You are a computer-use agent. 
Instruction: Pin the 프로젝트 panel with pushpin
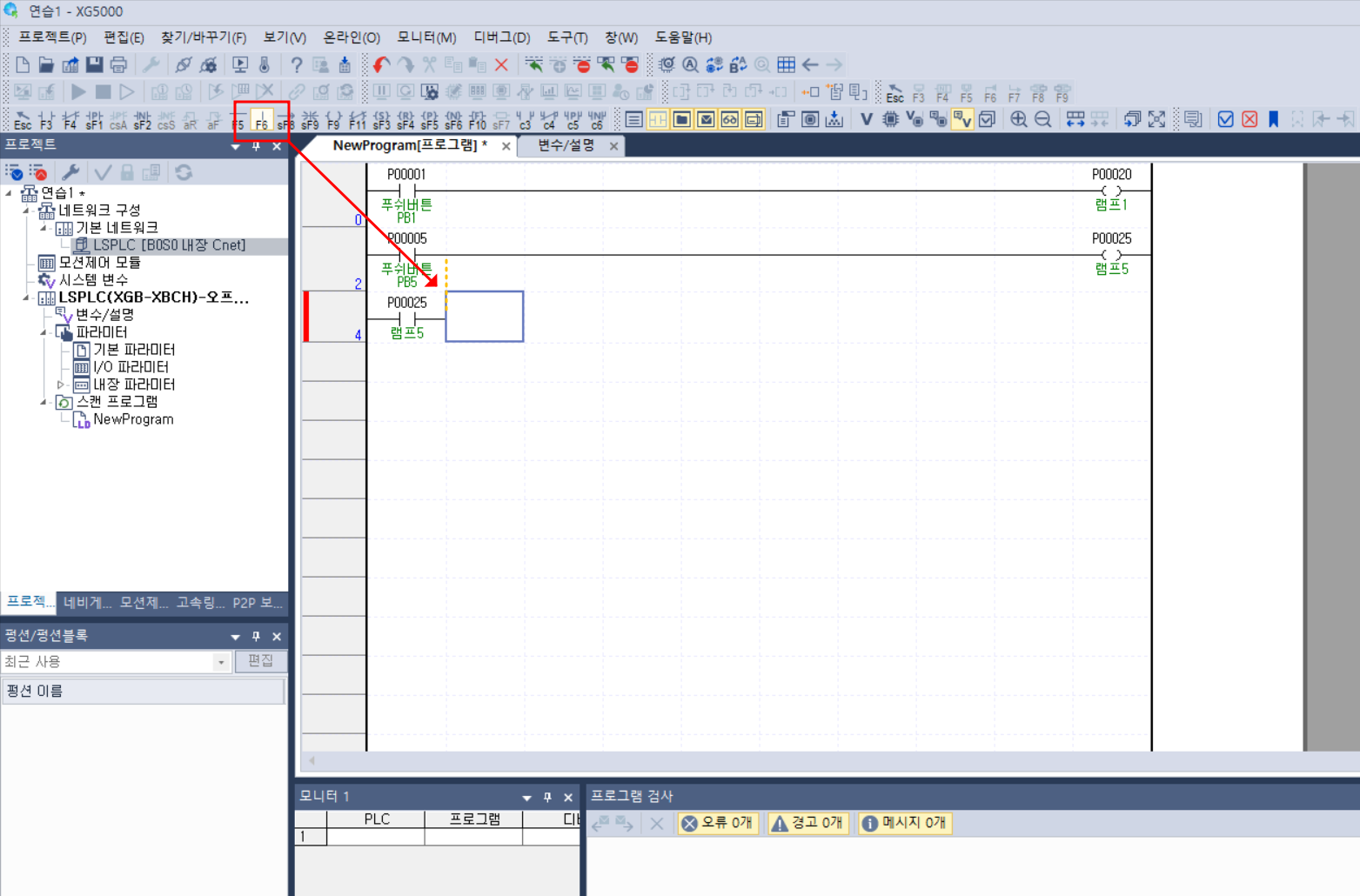[256, 146]
